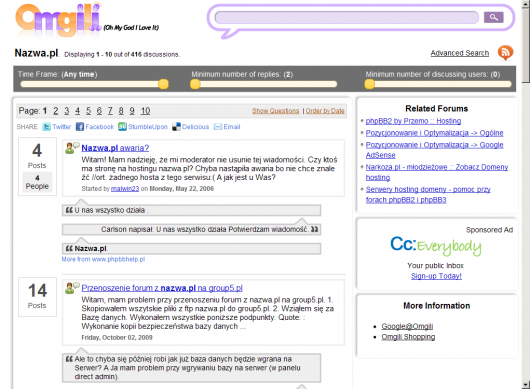Click Sign-up Today! link

click(436, 276)
